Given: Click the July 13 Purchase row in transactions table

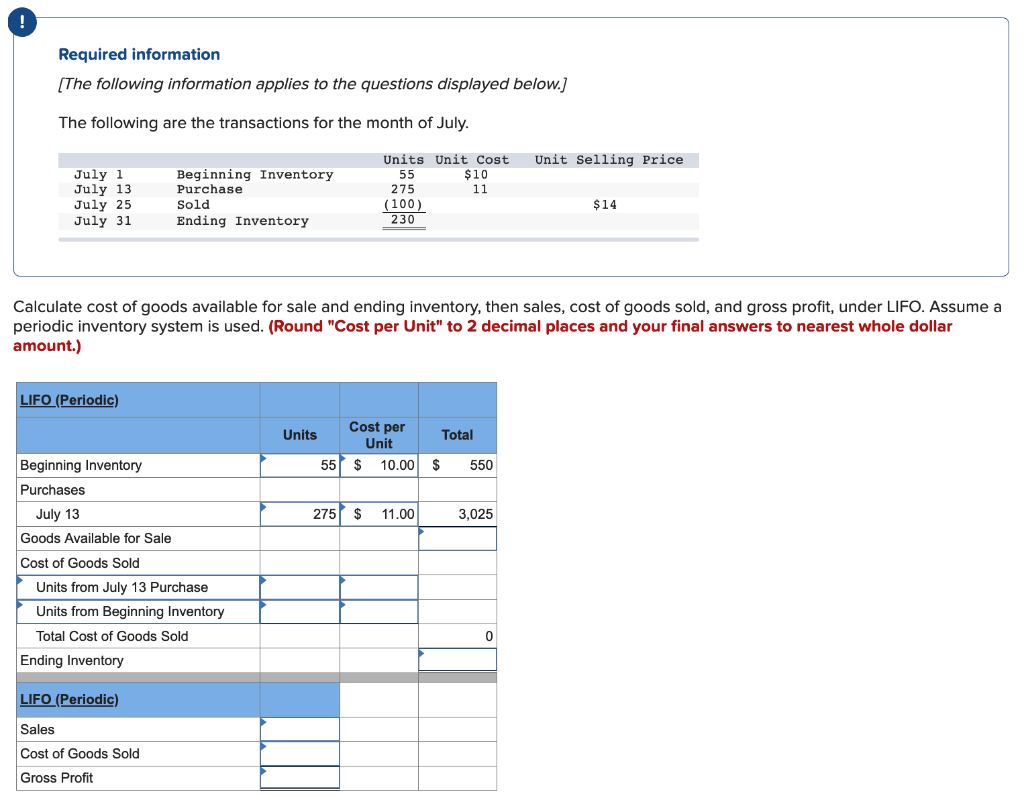Looking at the screenshot, I should point(378,189).
